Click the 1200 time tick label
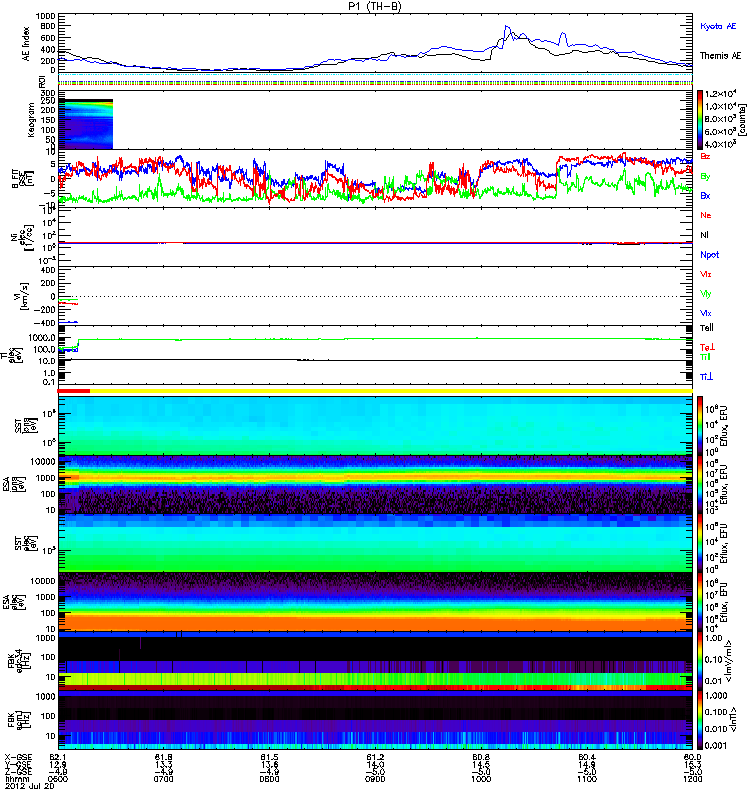The width and height of the screenshot is (750, 800). [x=692, y=779]
